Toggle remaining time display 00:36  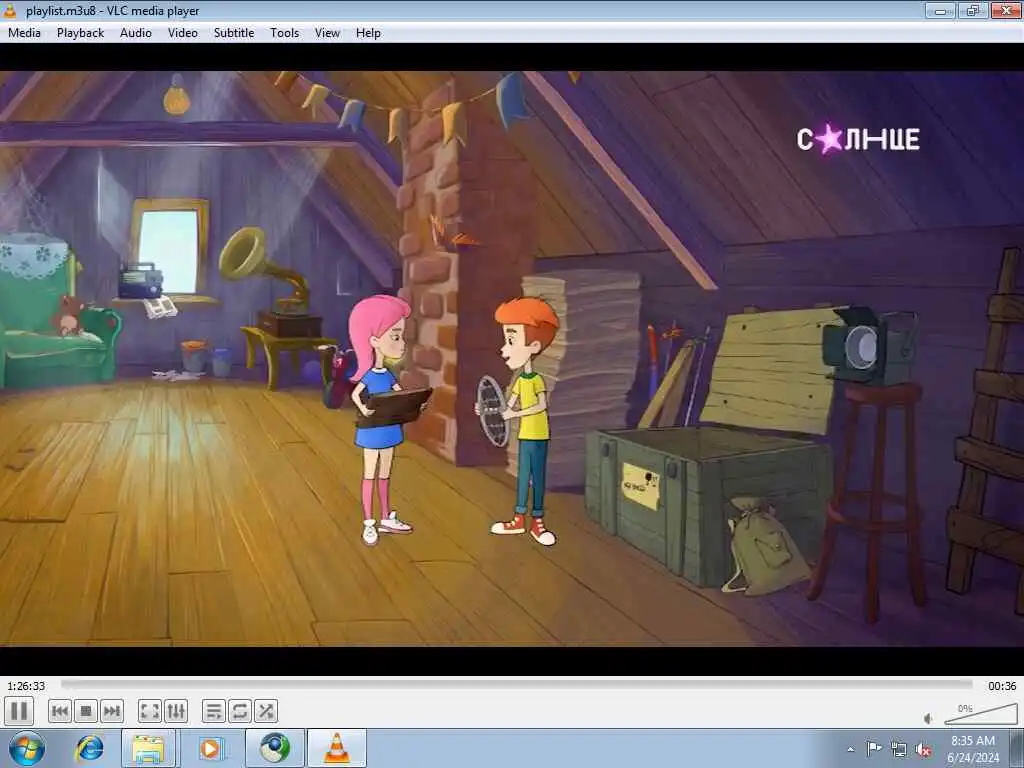tap(1002, 686)
